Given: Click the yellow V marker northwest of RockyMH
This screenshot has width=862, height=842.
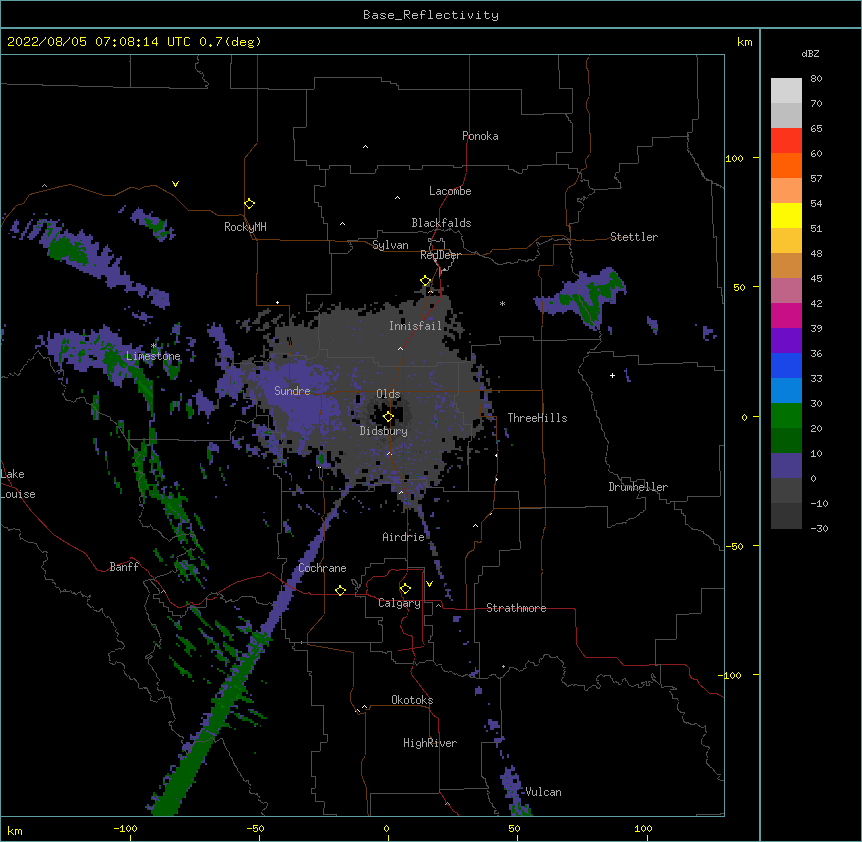Looking at the screenshot, I should [x=175, y=184].
